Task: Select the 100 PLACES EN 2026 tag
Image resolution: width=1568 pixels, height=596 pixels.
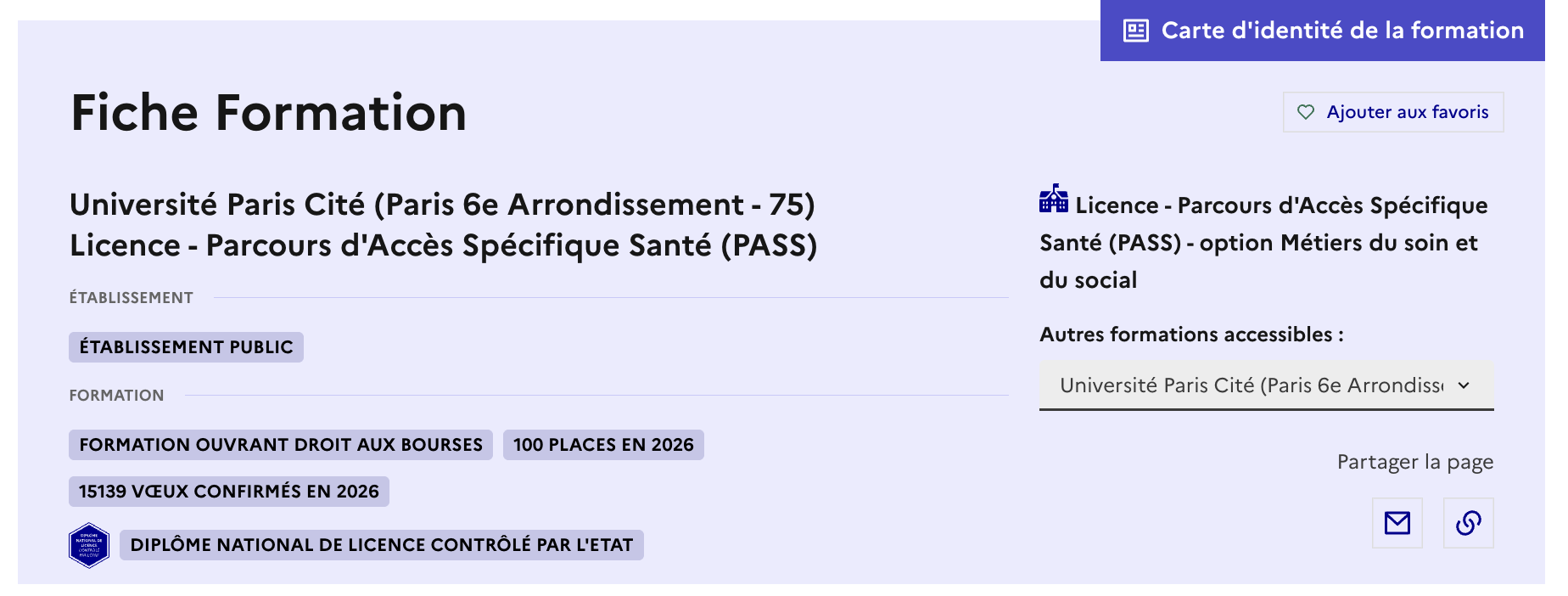Action: pyautogui.click(x=603, y=444)
